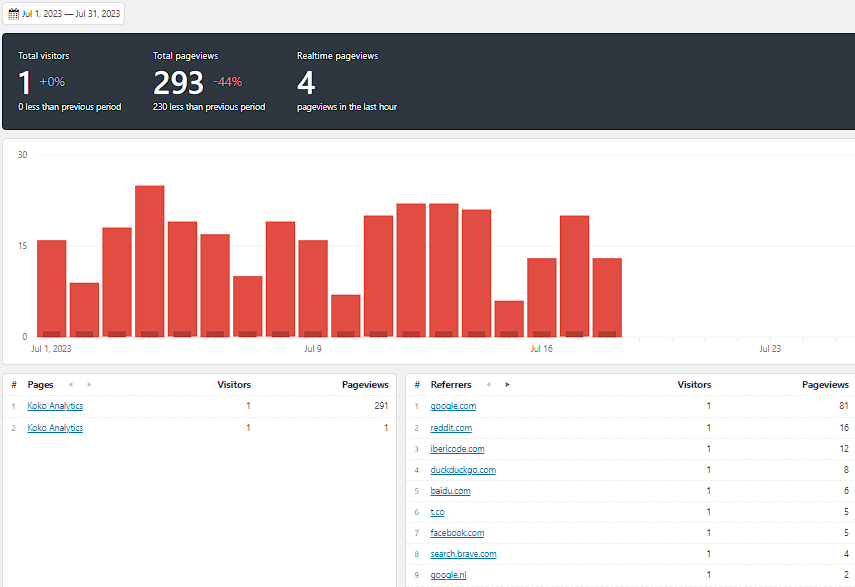Open the Jul 1 — Jul 31 date range selector
This screenshot has height=587, width=855.
70,13
